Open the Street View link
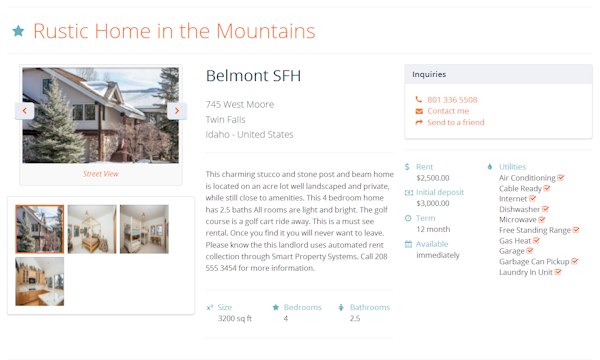600x360 pixels. pos(101,174)
